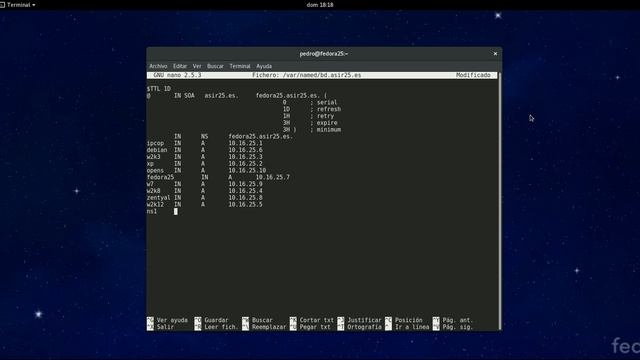Click the zentyal hostname
Viewport: 640px width, 360px height.
pyautogui.click(x=159, y=198)
